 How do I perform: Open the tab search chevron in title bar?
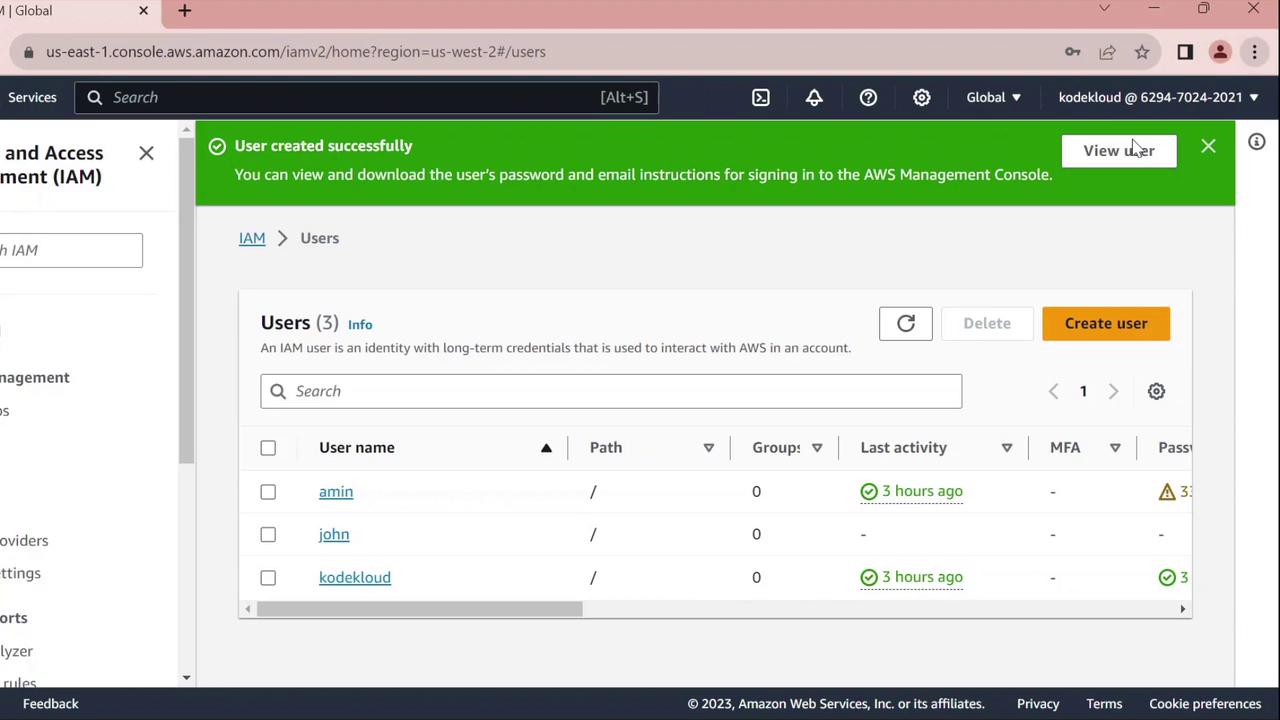(x=1104, y=9)
